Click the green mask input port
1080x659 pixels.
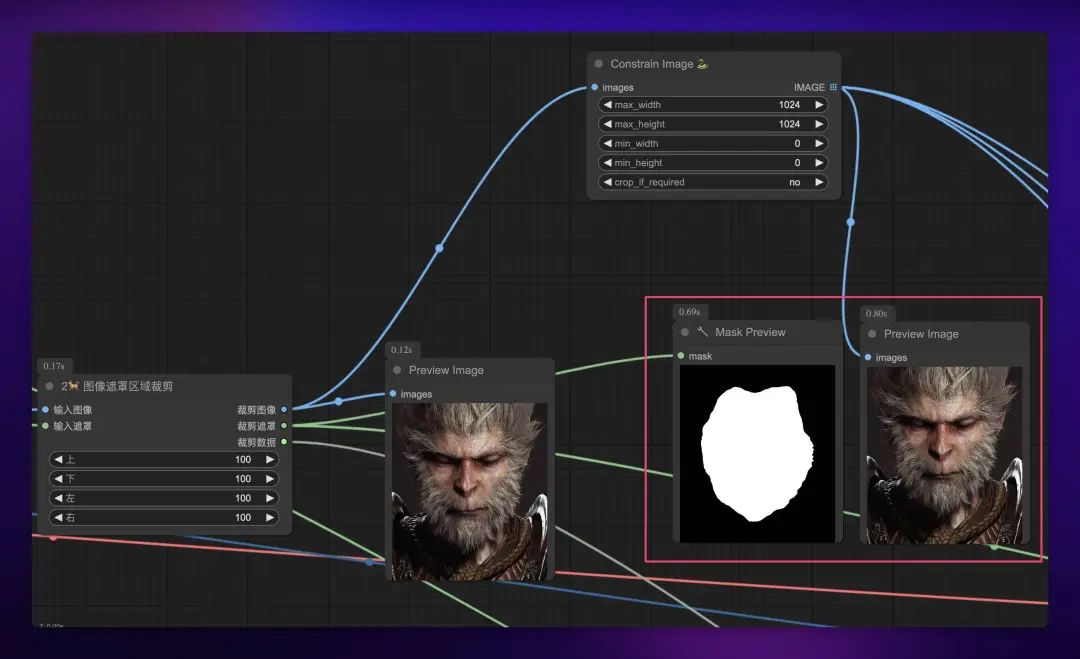[681, 356]
